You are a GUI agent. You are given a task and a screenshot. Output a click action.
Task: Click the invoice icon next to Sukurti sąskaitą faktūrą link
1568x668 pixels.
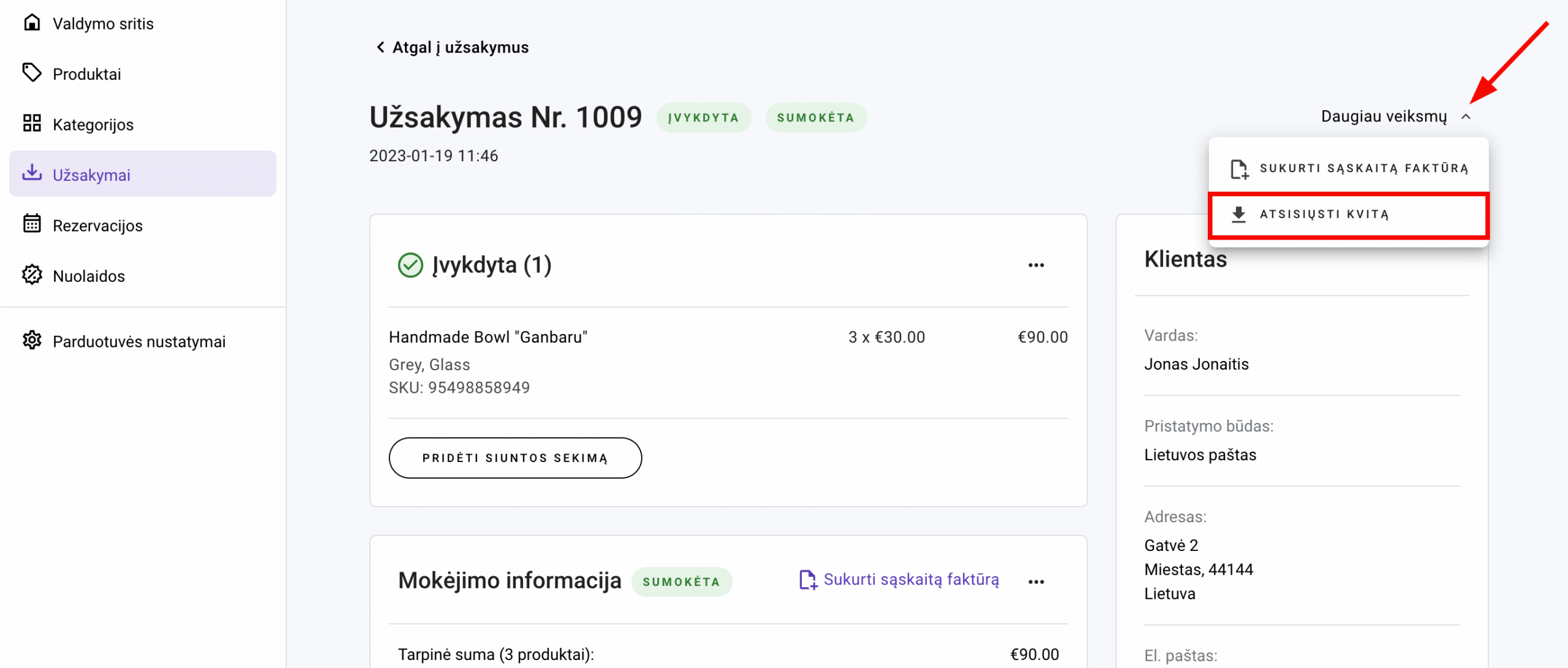(x=808, y=580)
